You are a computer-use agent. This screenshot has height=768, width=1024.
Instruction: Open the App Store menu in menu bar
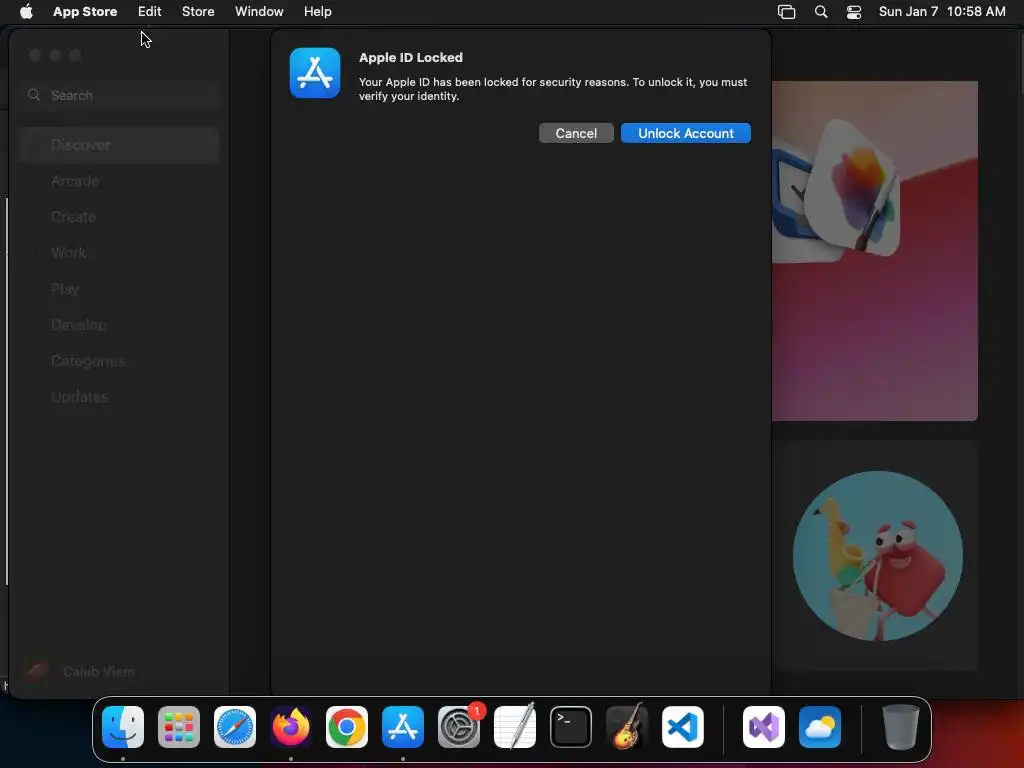pyautogui.click(x=85, y=11)
